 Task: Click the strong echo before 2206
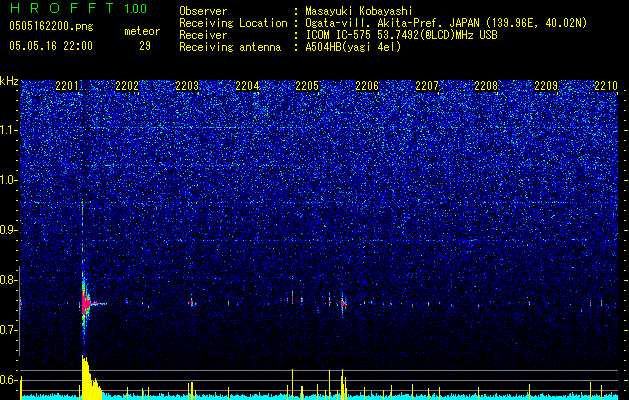[343, 304]
